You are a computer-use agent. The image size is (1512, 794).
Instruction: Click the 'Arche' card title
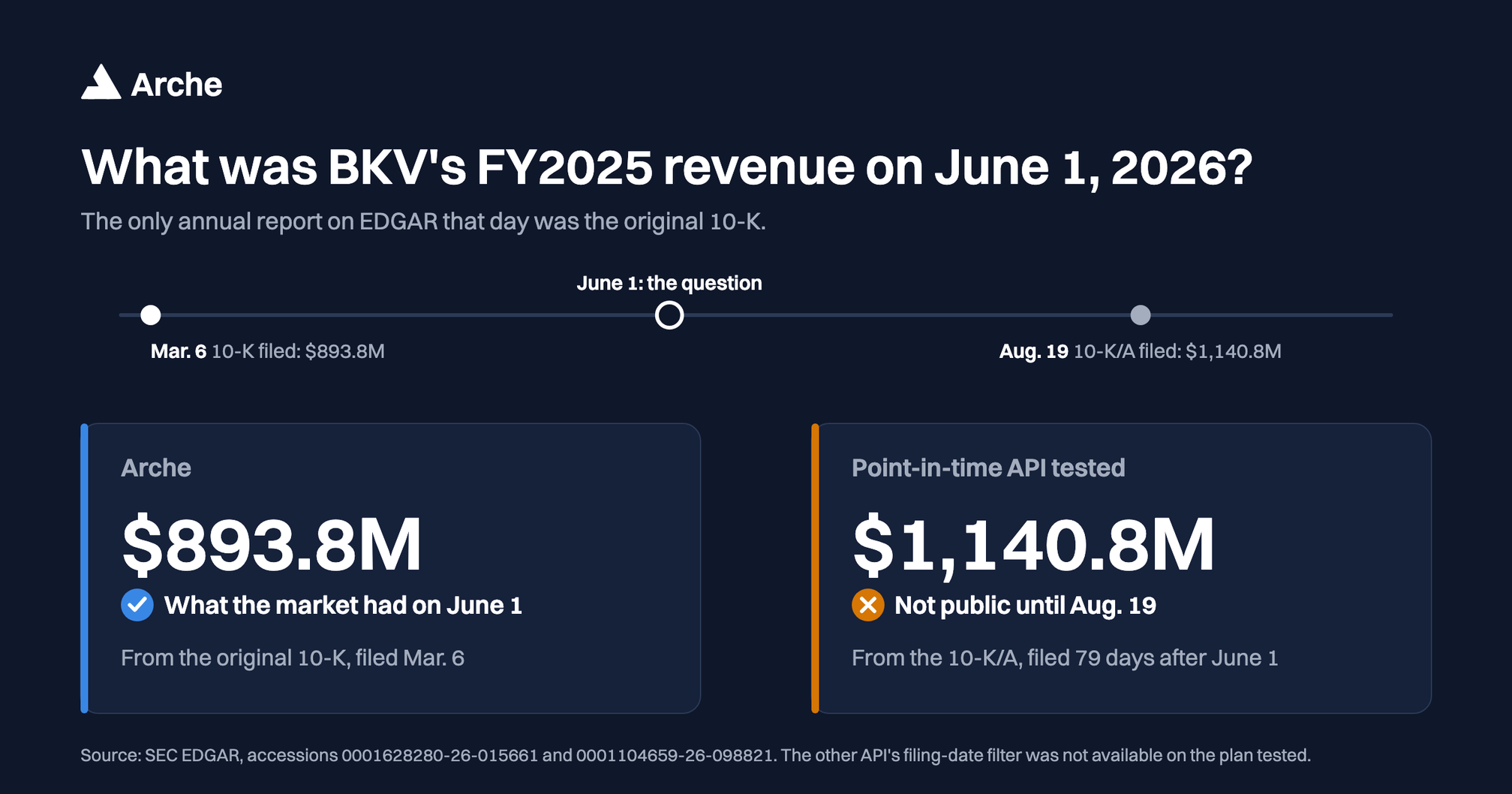(156, 468)
